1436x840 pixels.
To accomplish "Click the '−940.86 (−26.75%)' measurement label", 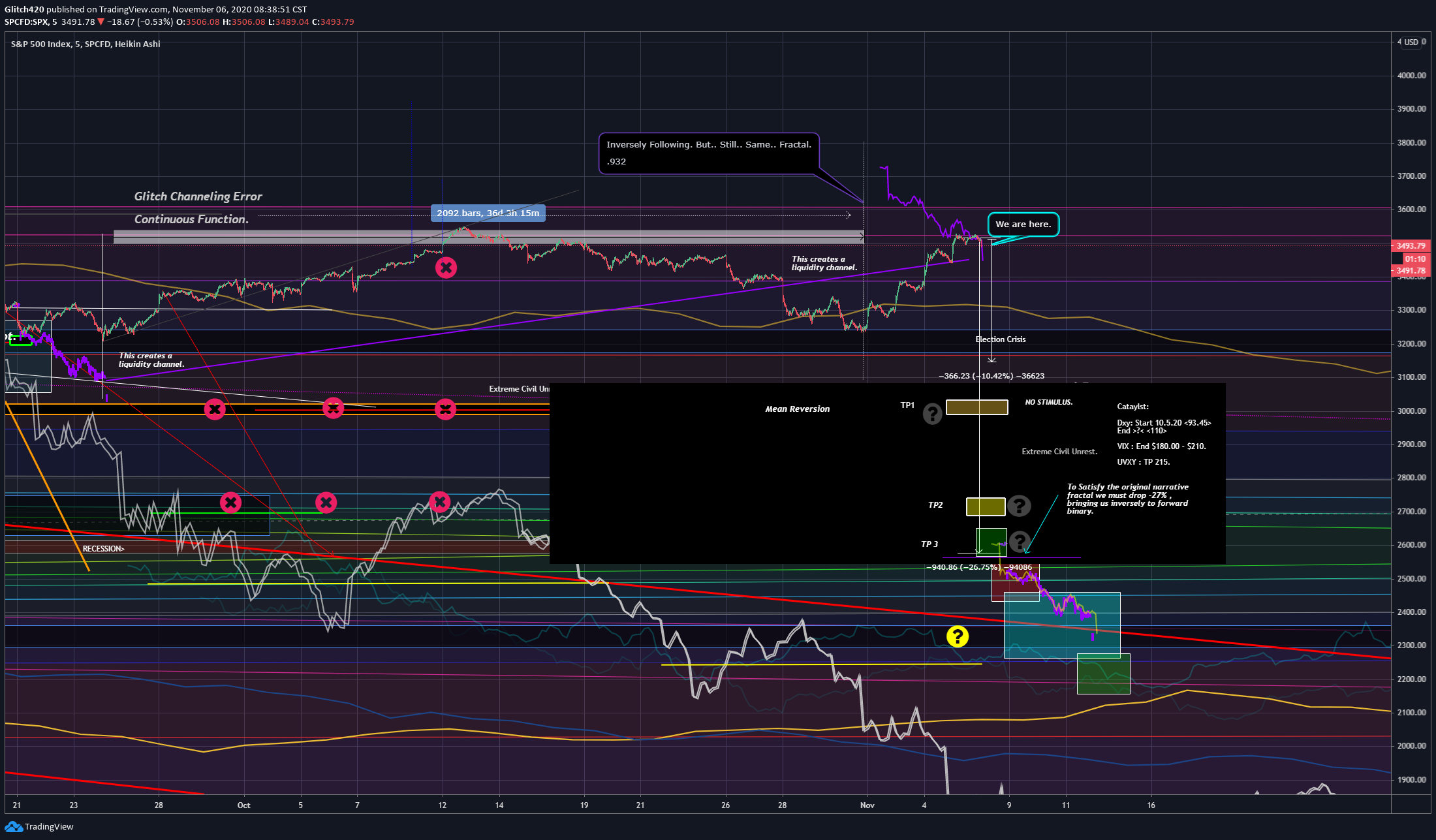I will pyautogui.click(x=979, y=567).
